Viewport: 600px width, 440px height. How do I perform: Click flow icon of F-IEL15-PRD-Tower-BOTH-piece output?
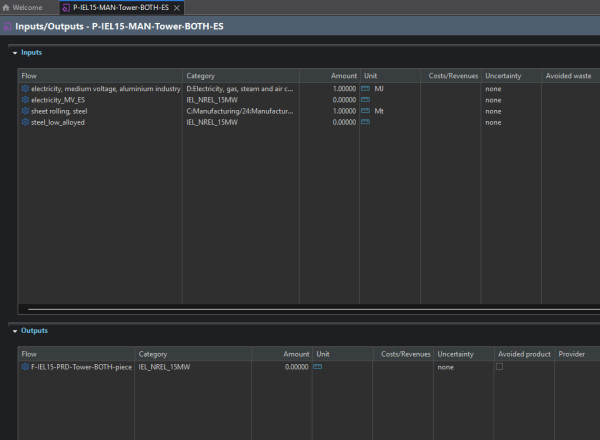25,367
